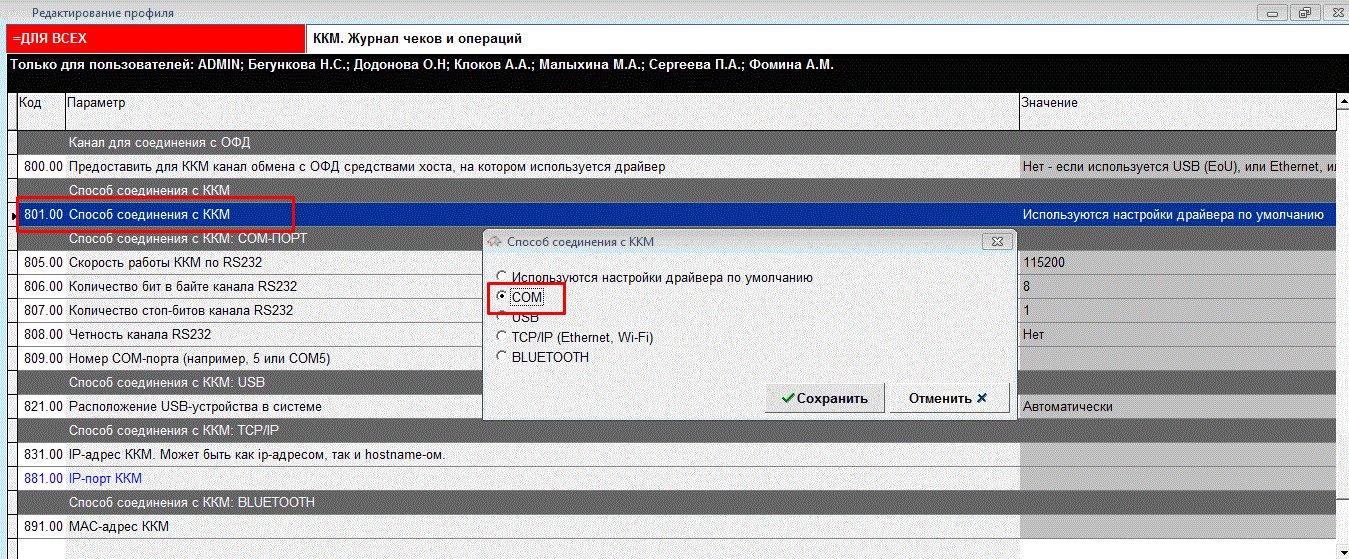
Task: Click the empty value cell for MAC-адрес ККМ
Action: (x=1178, y=527)
